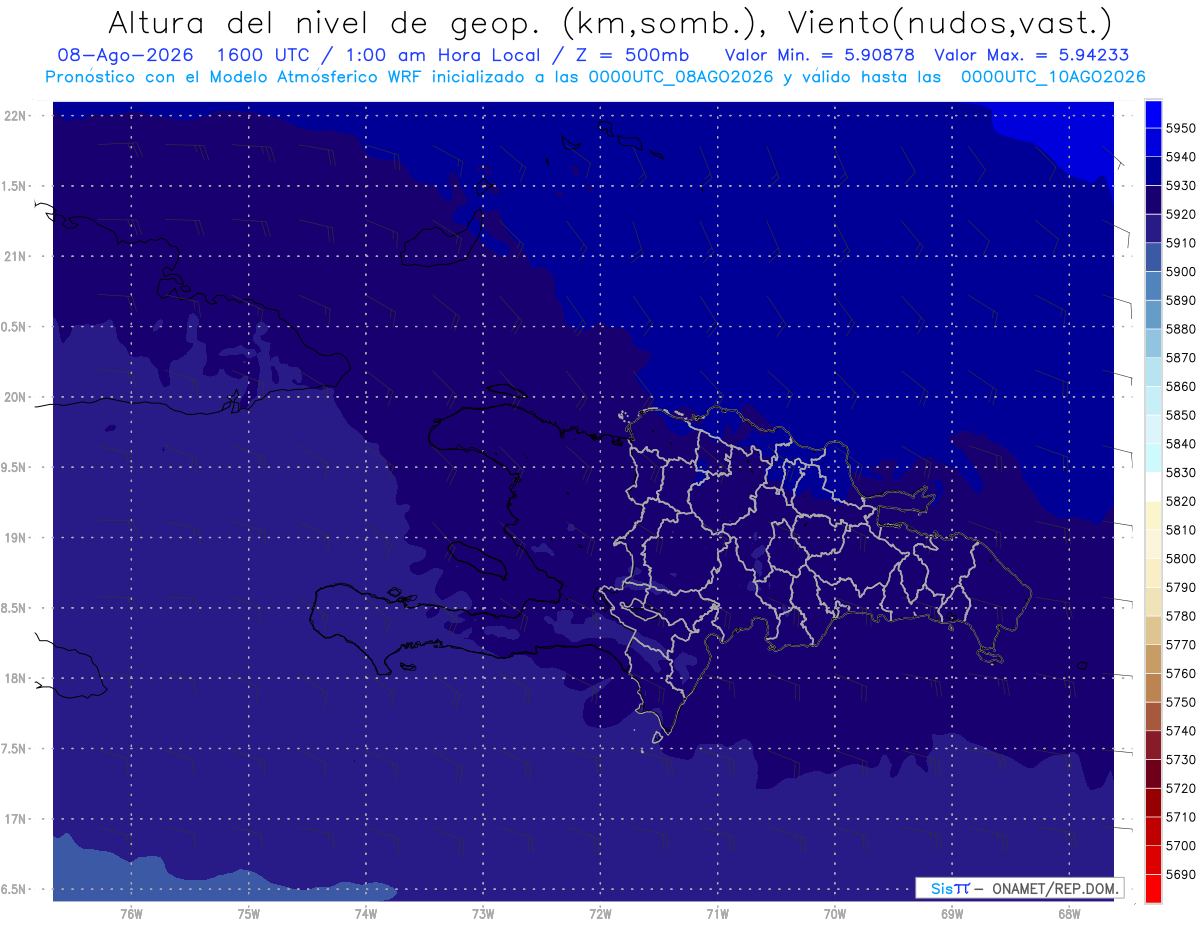Click the '5930' colorbar value
Viewport: 1200px width, 927px height.
(x=1181, y=185)
